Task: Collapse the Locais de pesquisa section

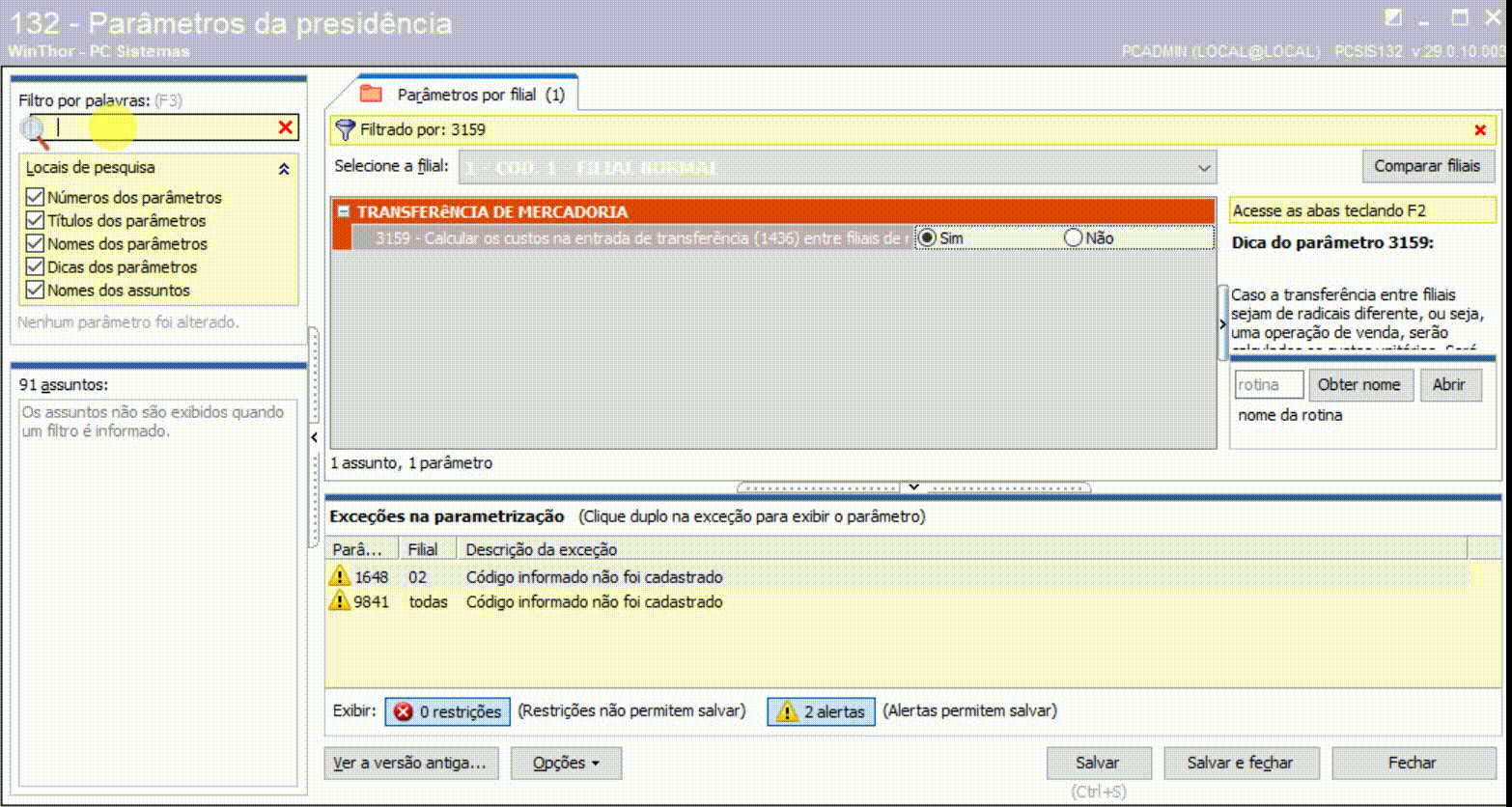Action: click(284, 168)
